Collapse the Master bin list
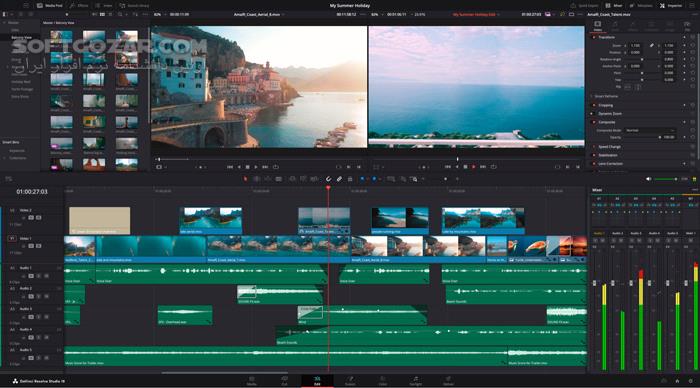This screenshot has height=388, width=700. click(x=5, y=23)
